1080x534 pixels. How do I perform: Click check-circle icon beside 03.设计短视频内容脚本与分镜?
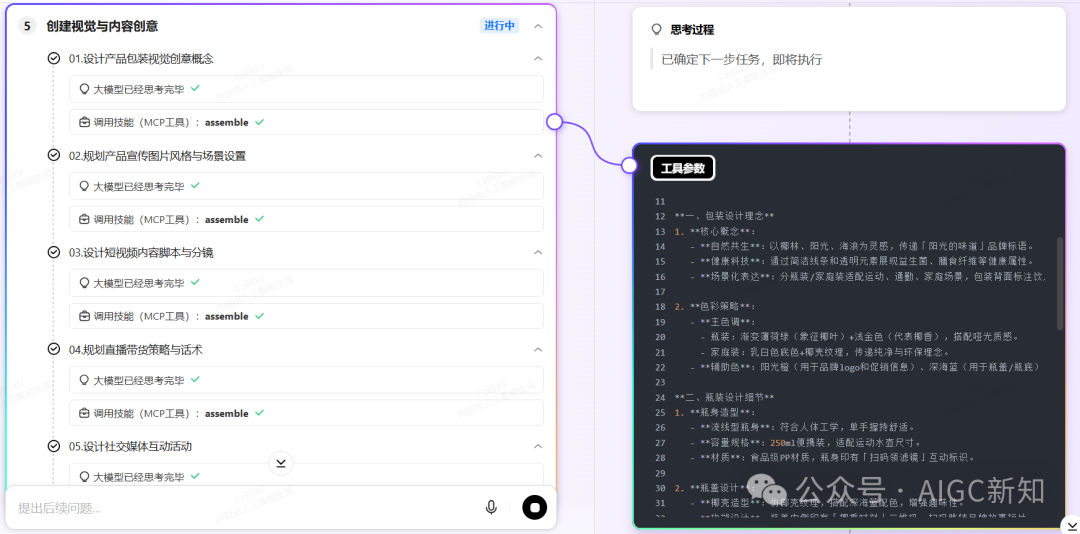(x=54, y=253)
